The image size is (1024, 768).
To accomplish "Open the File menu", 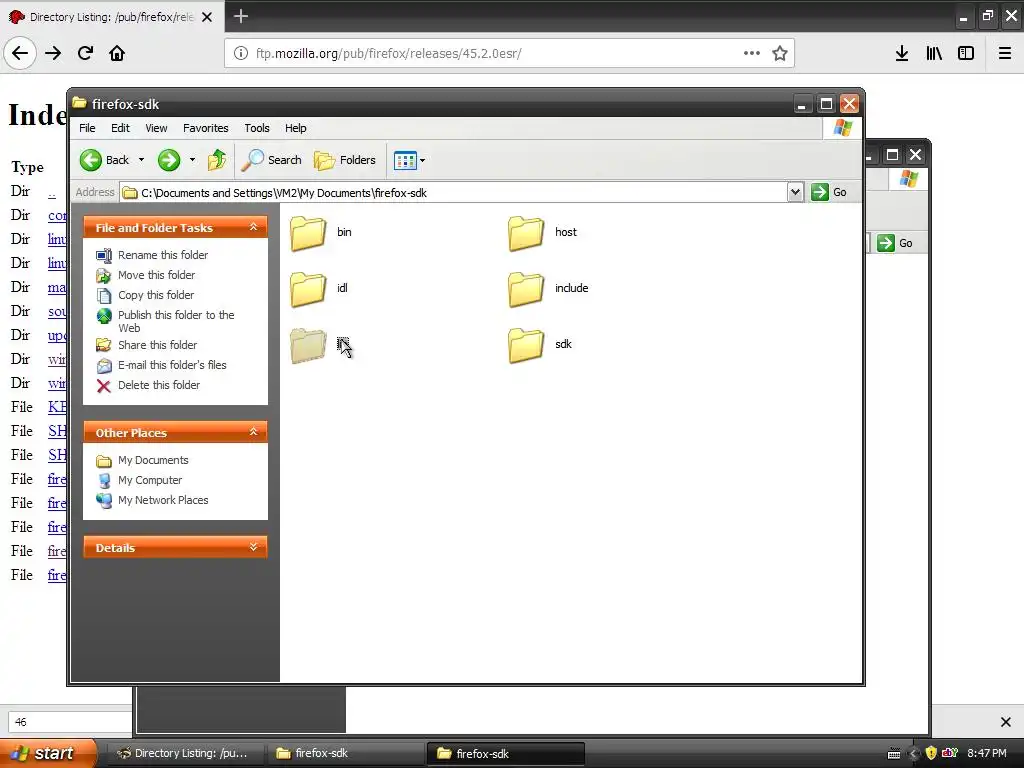I will click(x=87, y=128).
